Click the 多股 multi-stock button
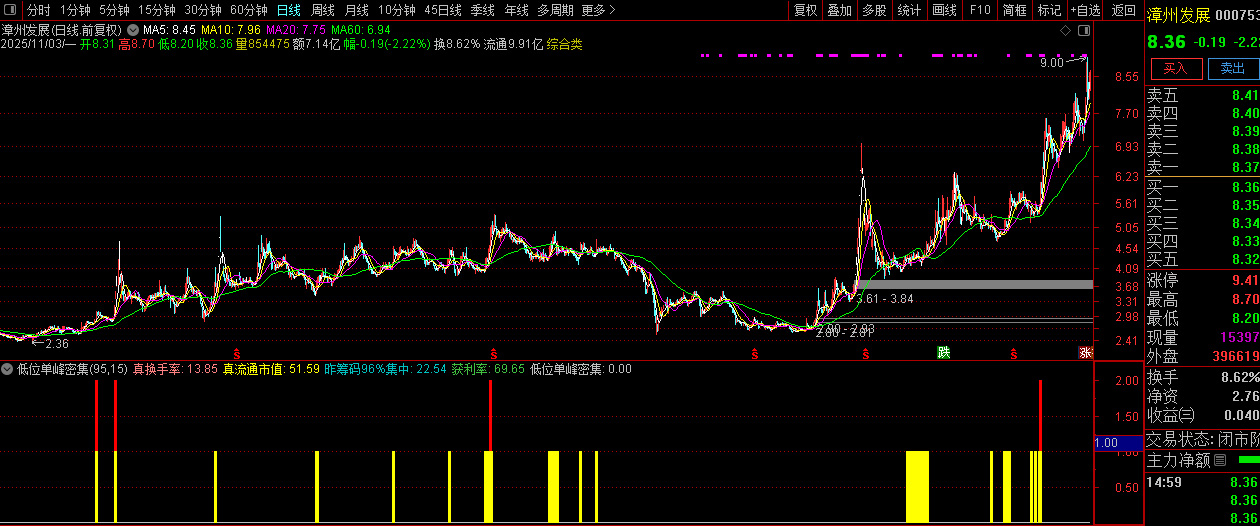 (875, 10)
